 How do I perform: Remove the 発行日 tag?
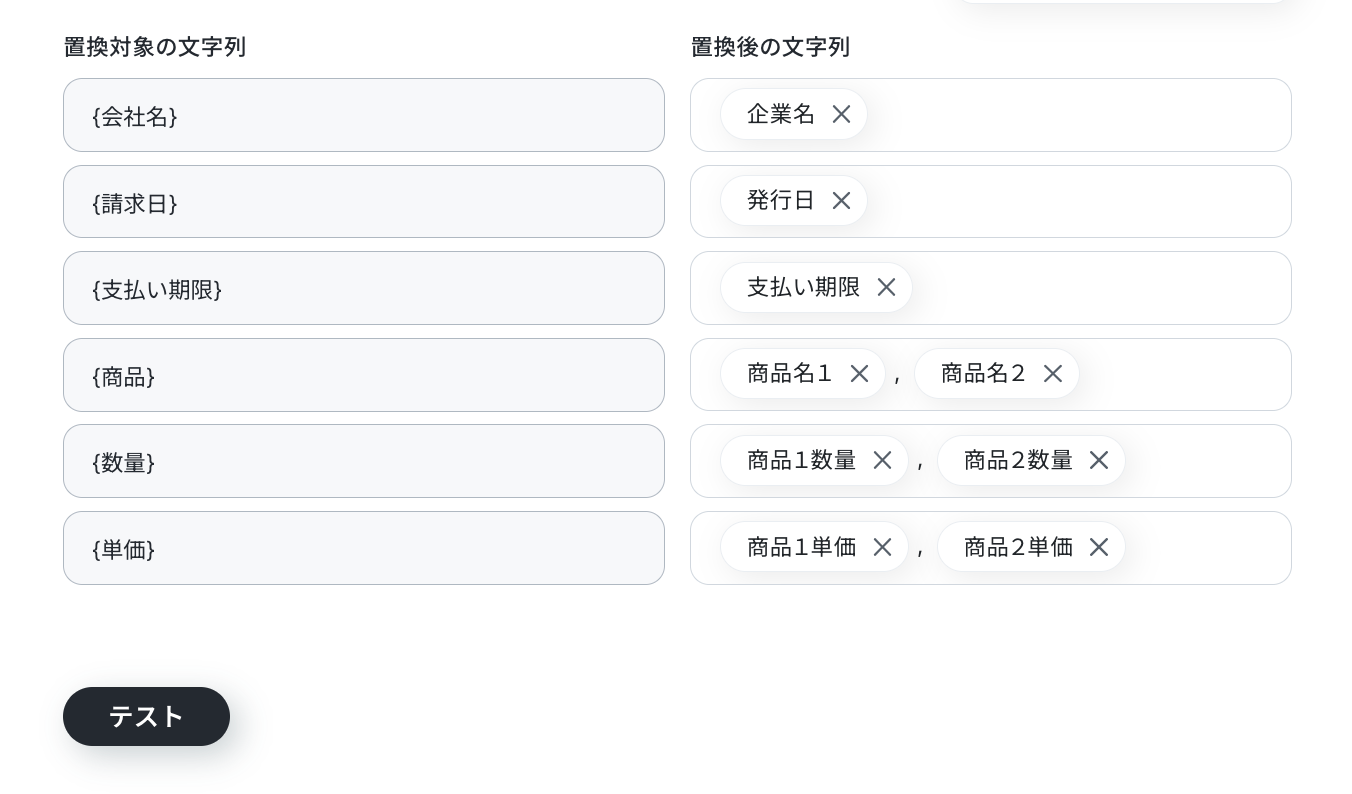841,201
